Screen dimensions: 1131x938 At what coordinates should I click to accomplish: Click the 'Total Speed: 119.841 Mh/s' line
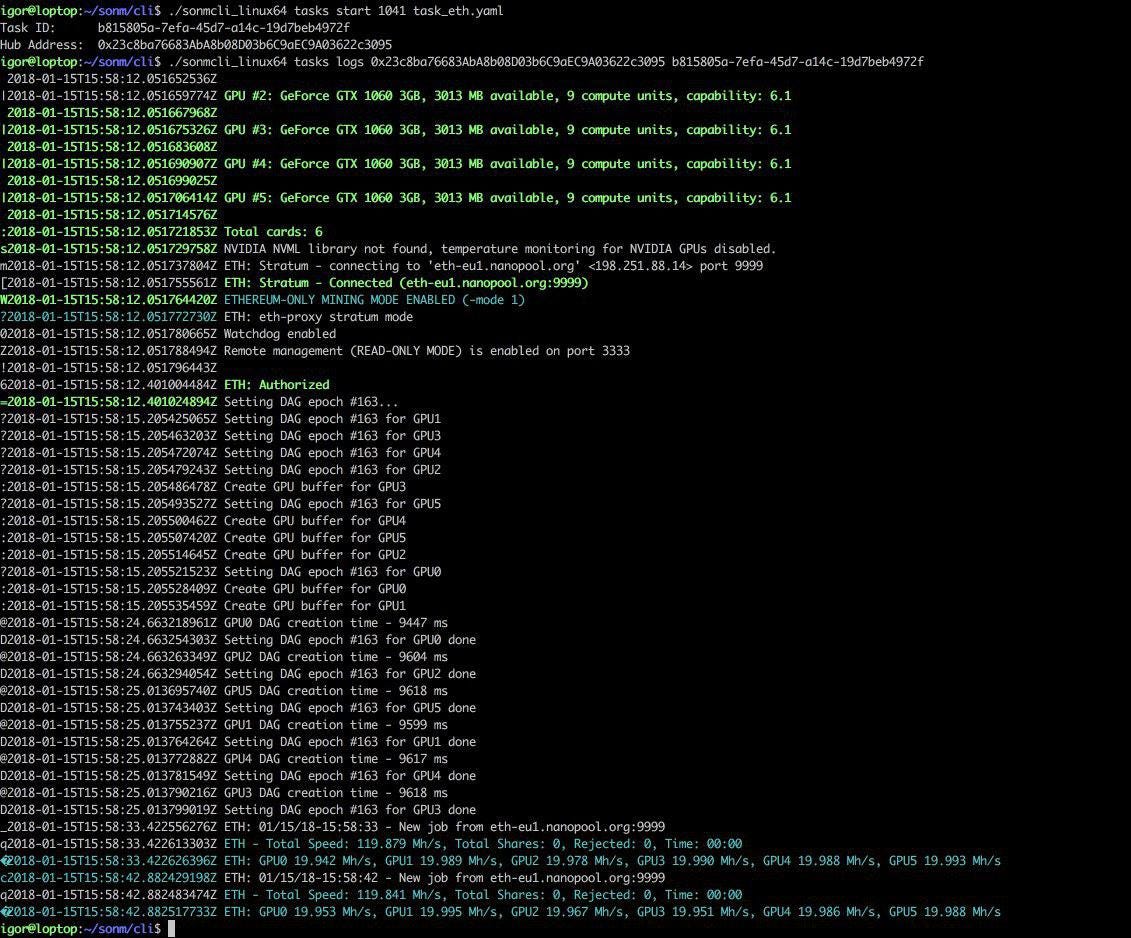coord(483,895)
